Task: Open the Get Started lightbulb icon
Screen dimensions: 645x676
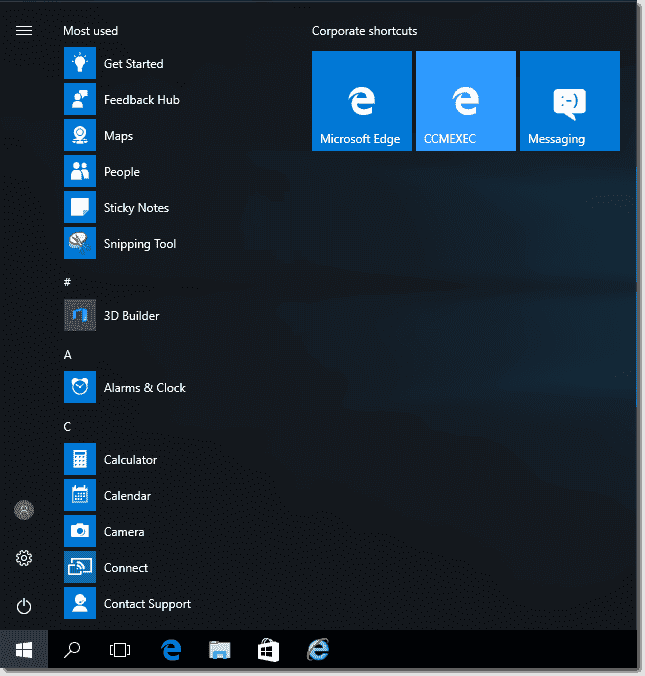Action: point(80,63)
